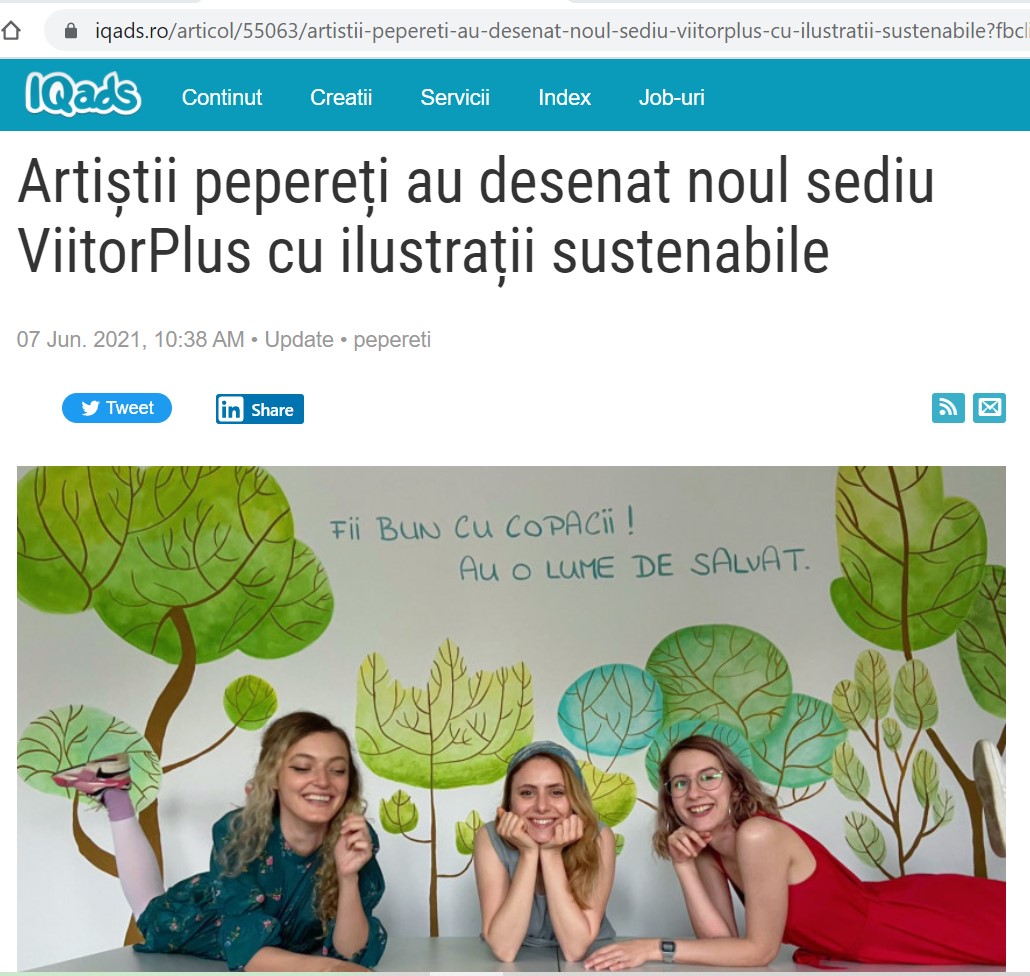Click the padlock site security icon

[x=71, y=31]
